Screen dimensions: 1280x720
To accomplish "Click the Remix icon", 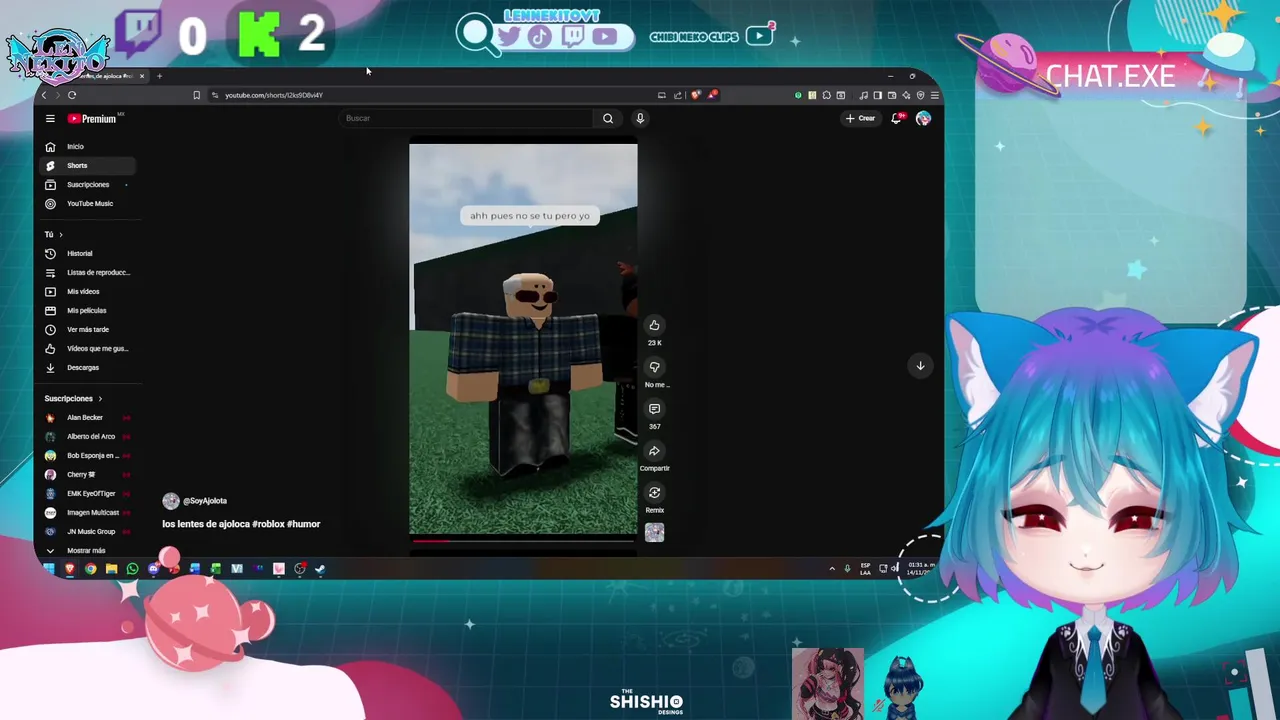I will coord(654,493).
